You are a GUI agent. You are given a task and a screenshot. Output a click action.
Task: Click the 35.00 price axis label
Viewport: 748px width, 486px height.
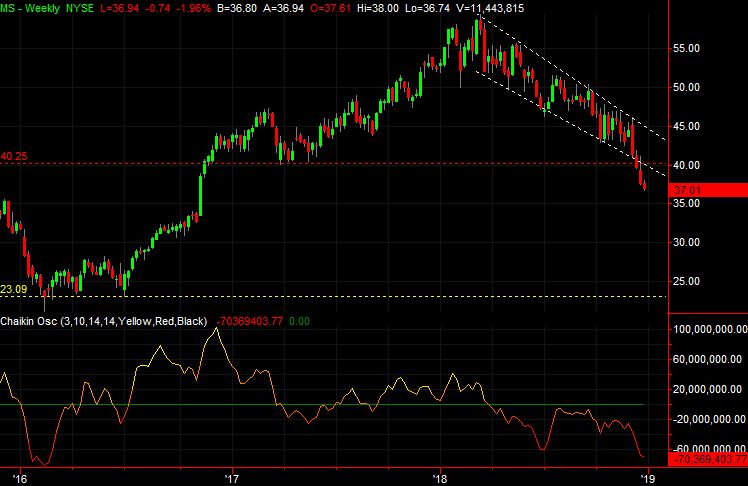(x=686, y=203)
